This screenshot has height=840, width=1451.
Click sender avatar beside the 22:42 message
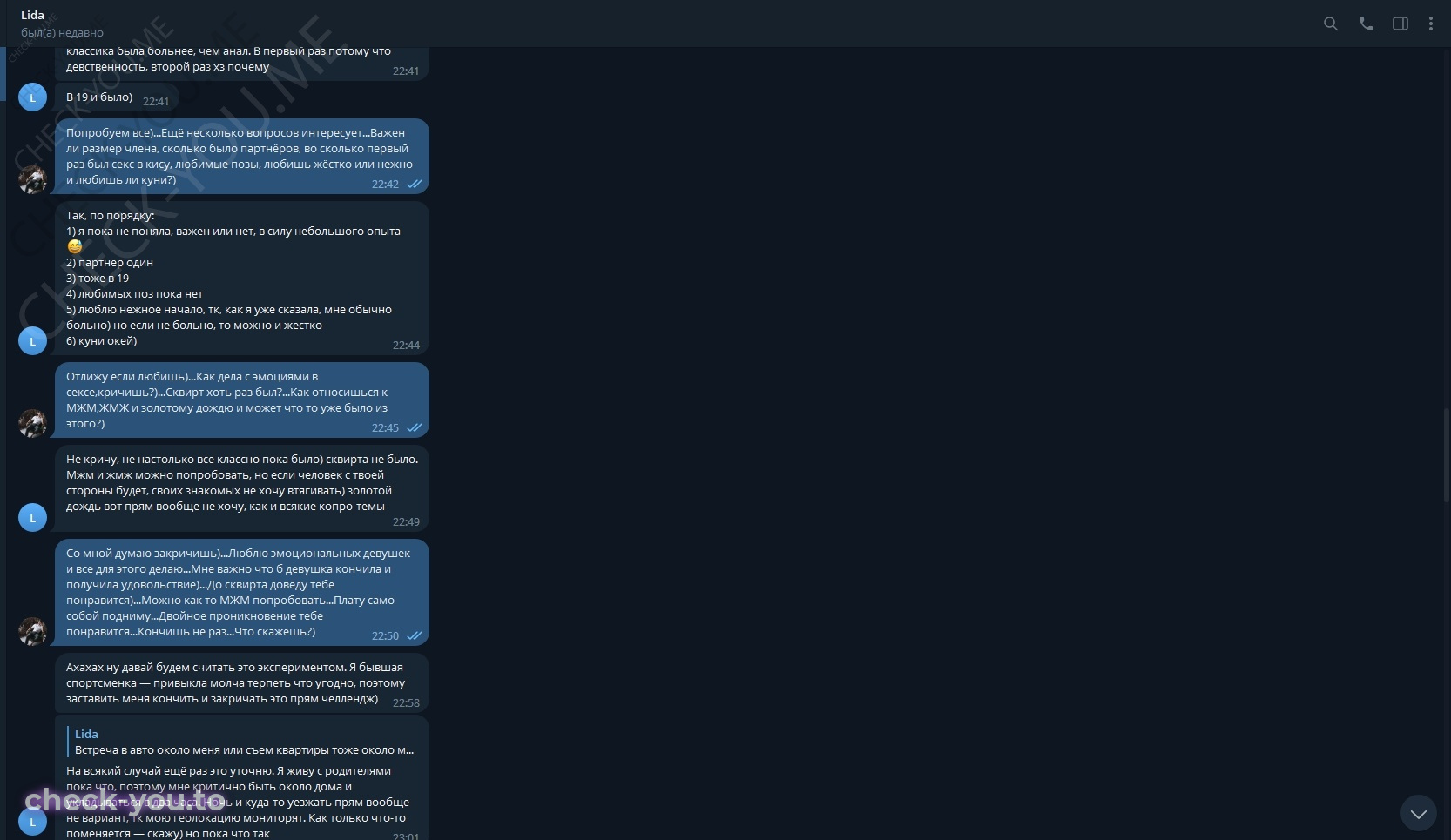32,179
